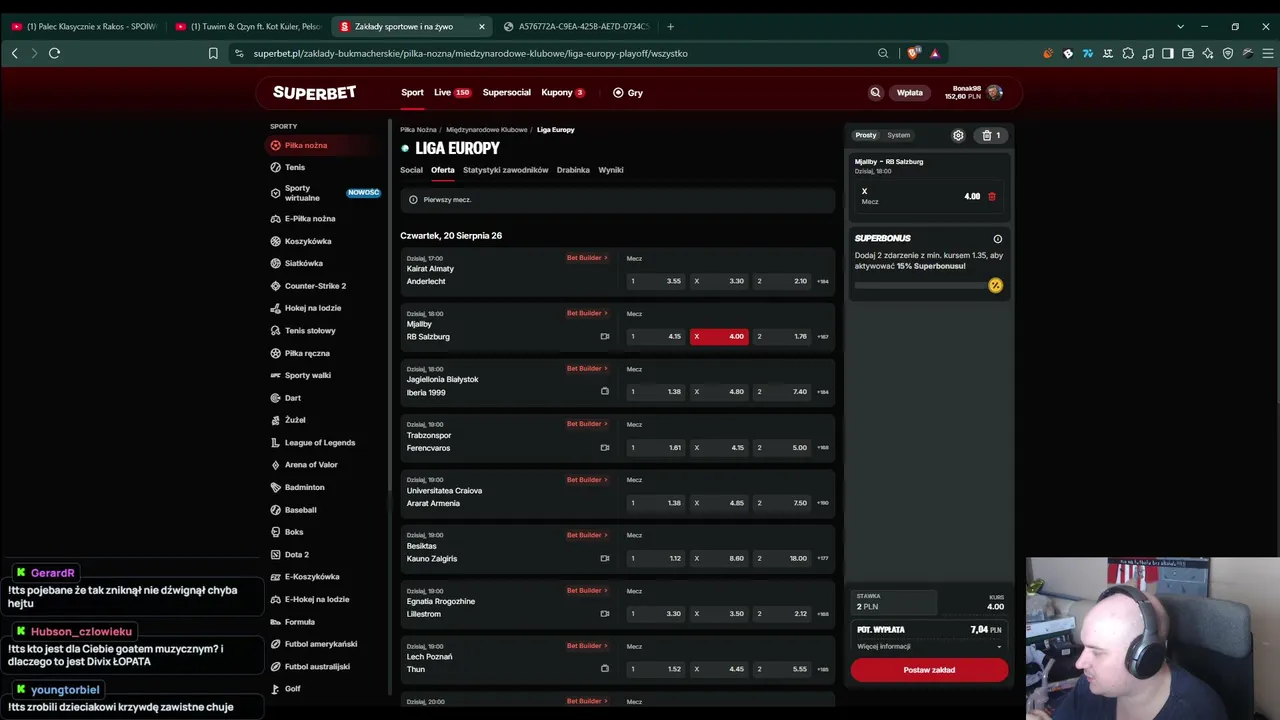Open Kupony in top navigation
Image resolution: width=1280 pixels, height=720 pixels.
(563, 92)
